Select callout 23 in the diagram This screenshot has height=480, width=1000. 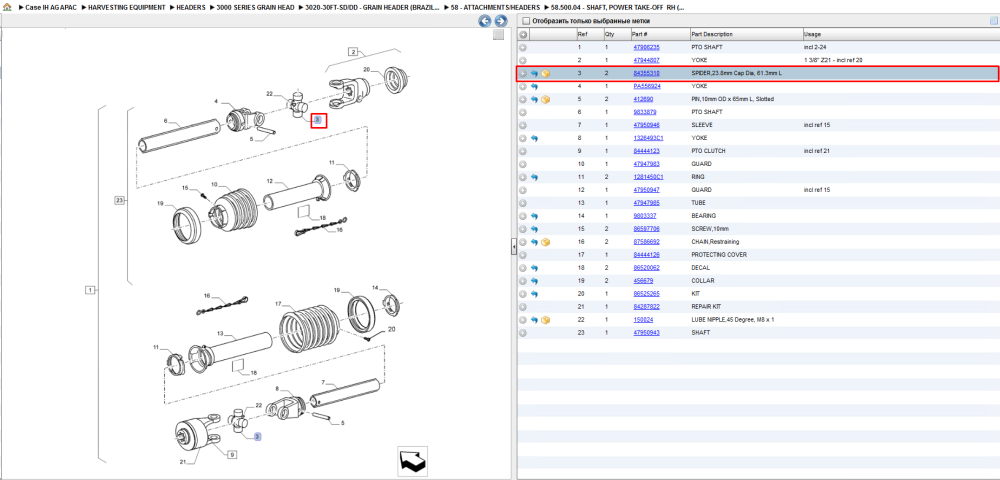click(119, 200)
